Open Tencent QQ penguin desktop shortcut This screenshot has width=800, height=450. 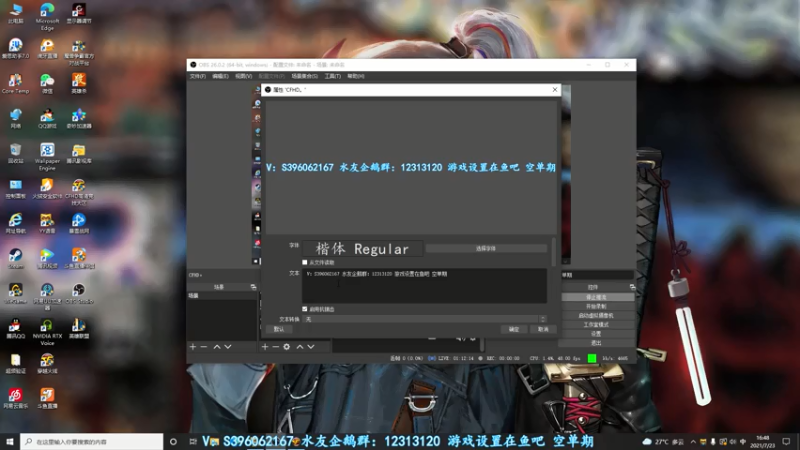(15, 329)
